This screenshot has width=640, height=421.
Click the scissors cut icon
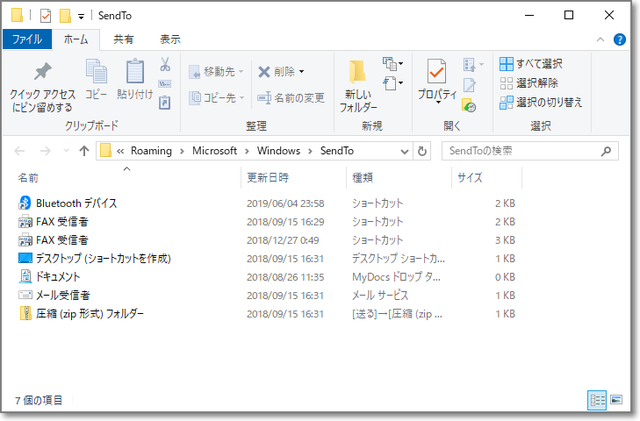point(165,65)
